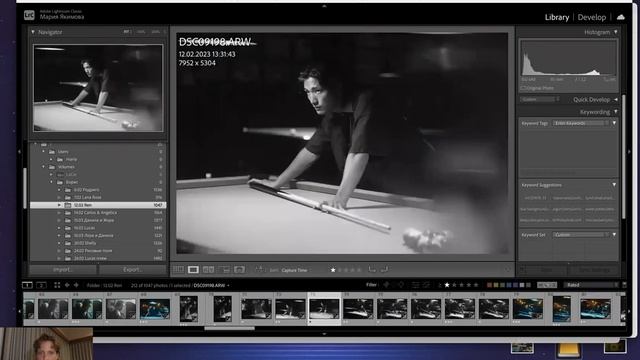Click the Export button
The width and height of the screenshot is (640, 360).
point(133,270)
